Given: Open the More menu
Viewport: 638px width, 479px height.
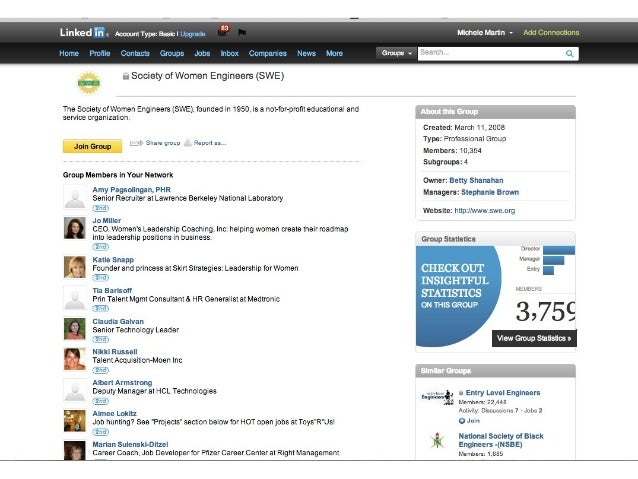Looking at the screenshot, I should coord(334,53).
